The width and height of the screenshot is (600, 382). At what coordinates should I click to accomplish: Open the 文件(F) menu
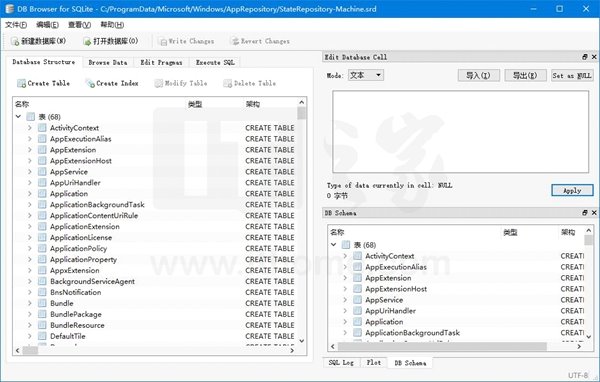[16, 25]
